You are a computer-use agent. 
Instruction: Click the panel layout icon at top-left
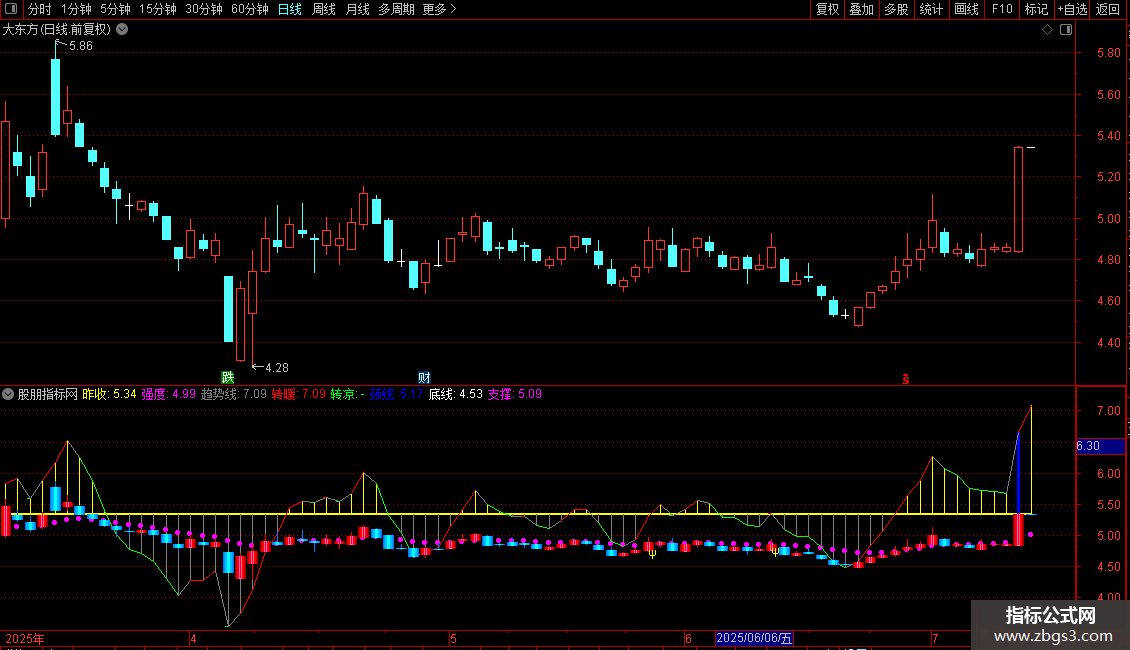tap(11, 9)
